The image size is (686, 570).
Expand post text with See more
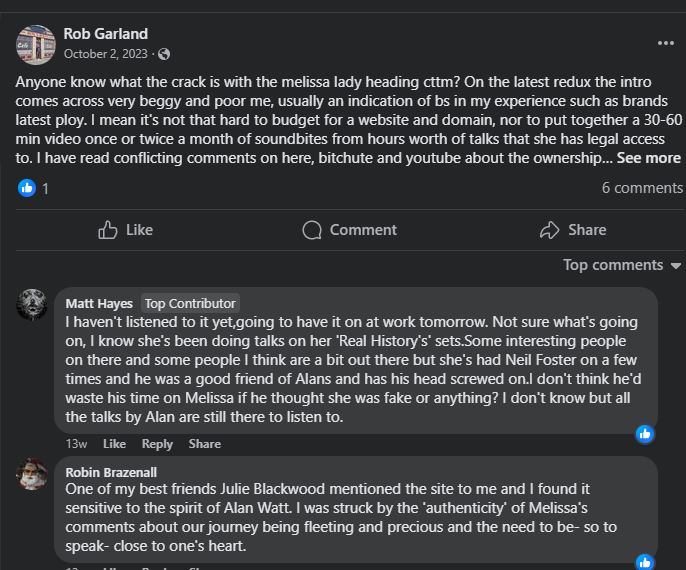pos(648,158)
